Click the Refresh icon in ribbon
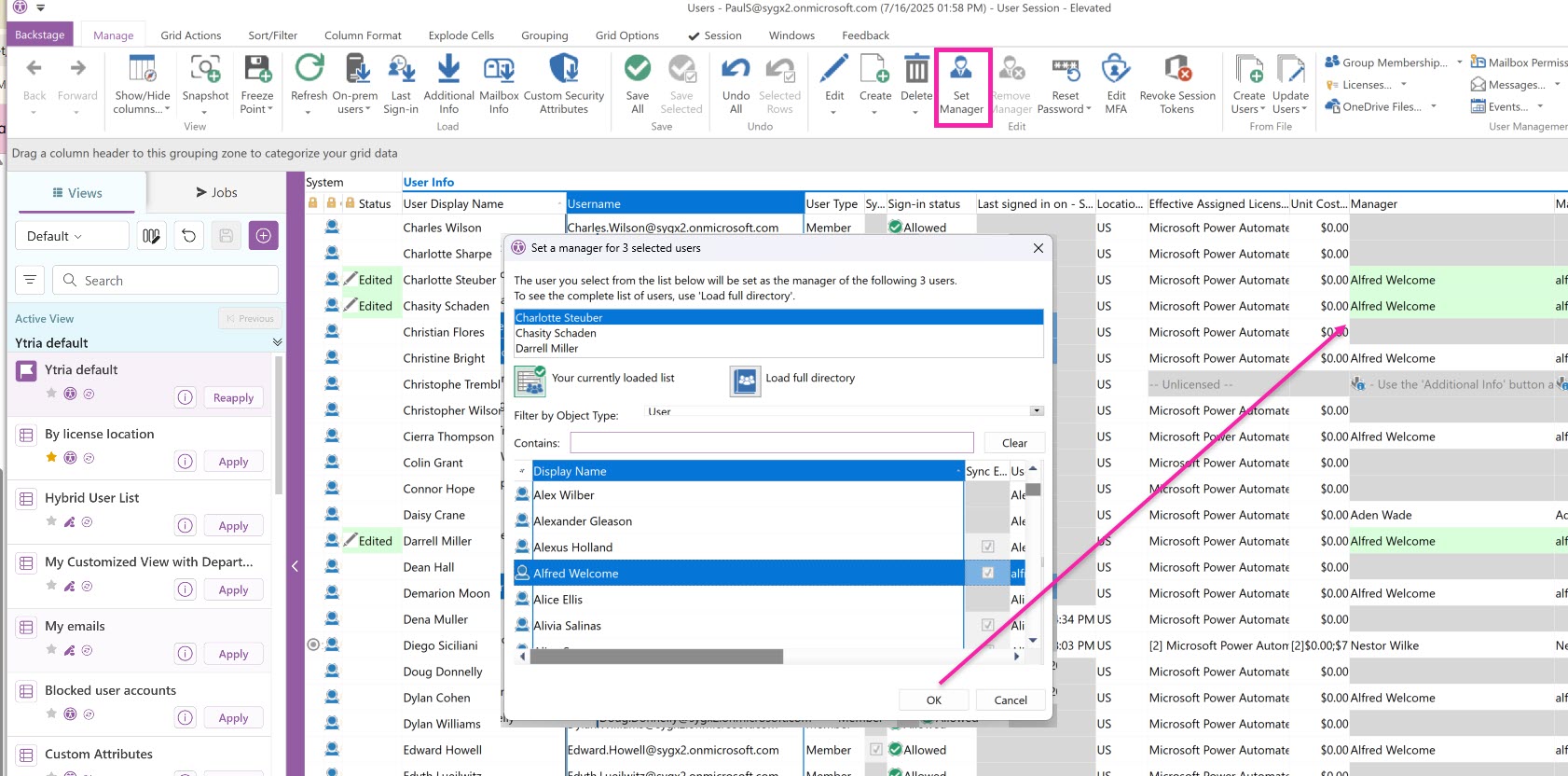 pos(309,71)
